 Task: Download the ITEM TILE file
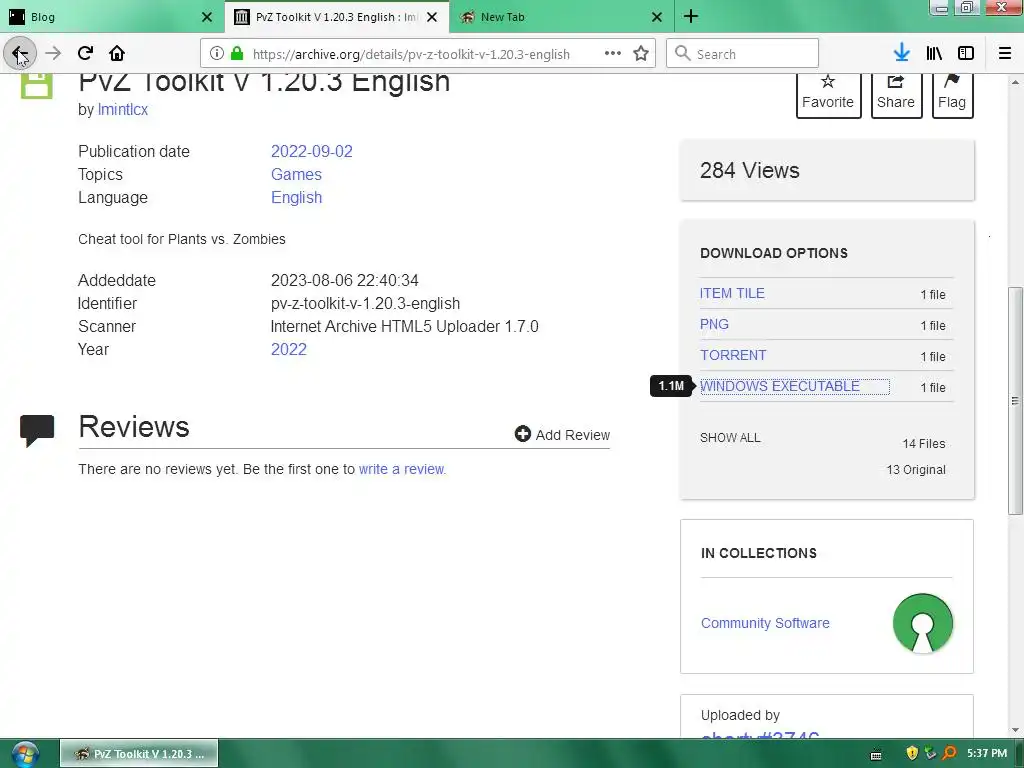tap(732, 293)
